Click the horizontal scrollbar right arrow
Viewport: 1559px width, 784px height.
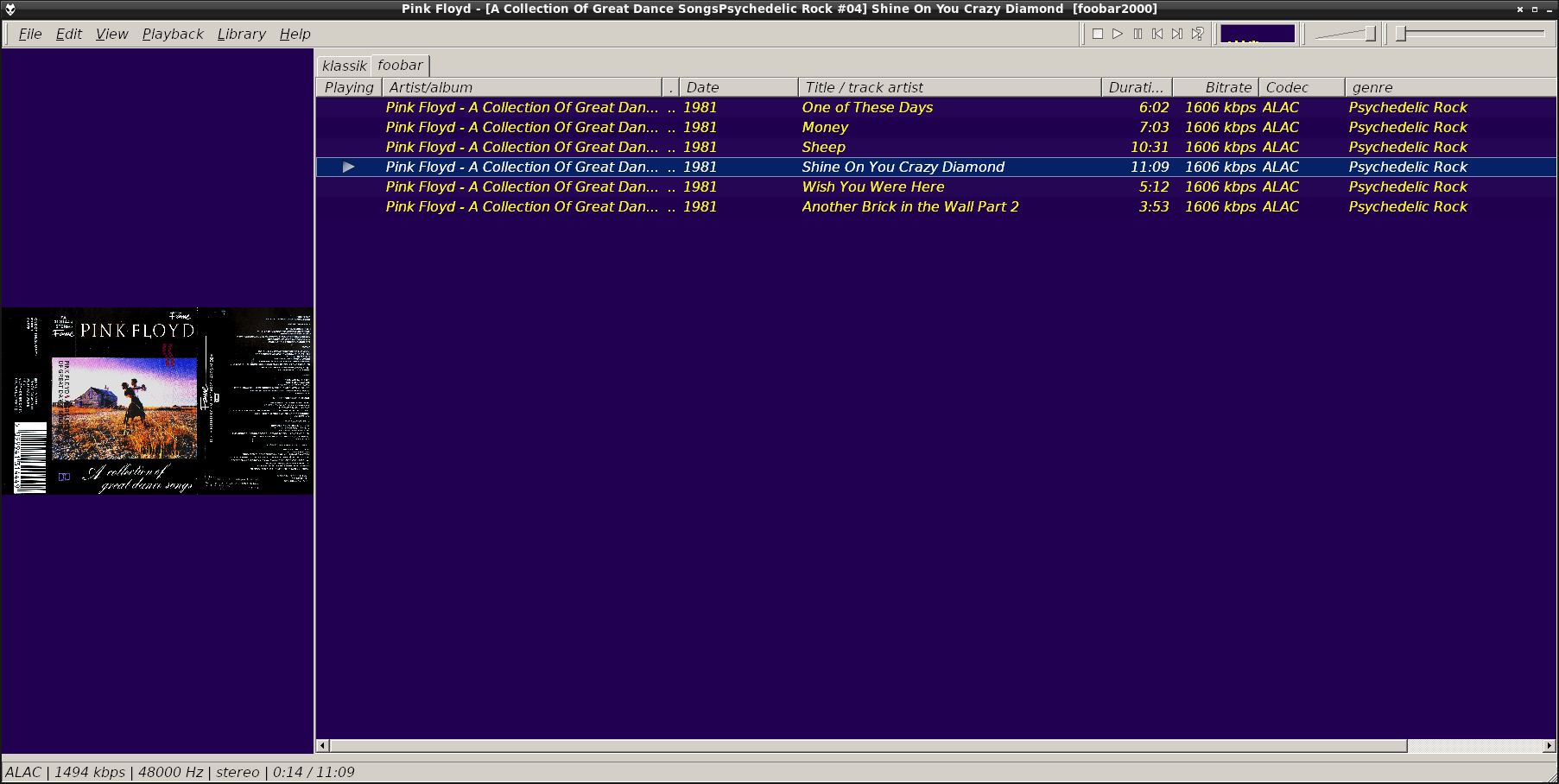pos(1549,745)
